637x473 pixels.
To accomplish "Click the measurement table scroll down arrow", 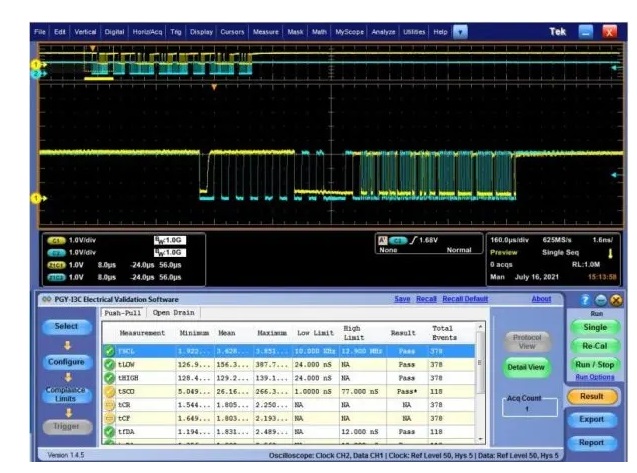I will pos(480,439).
